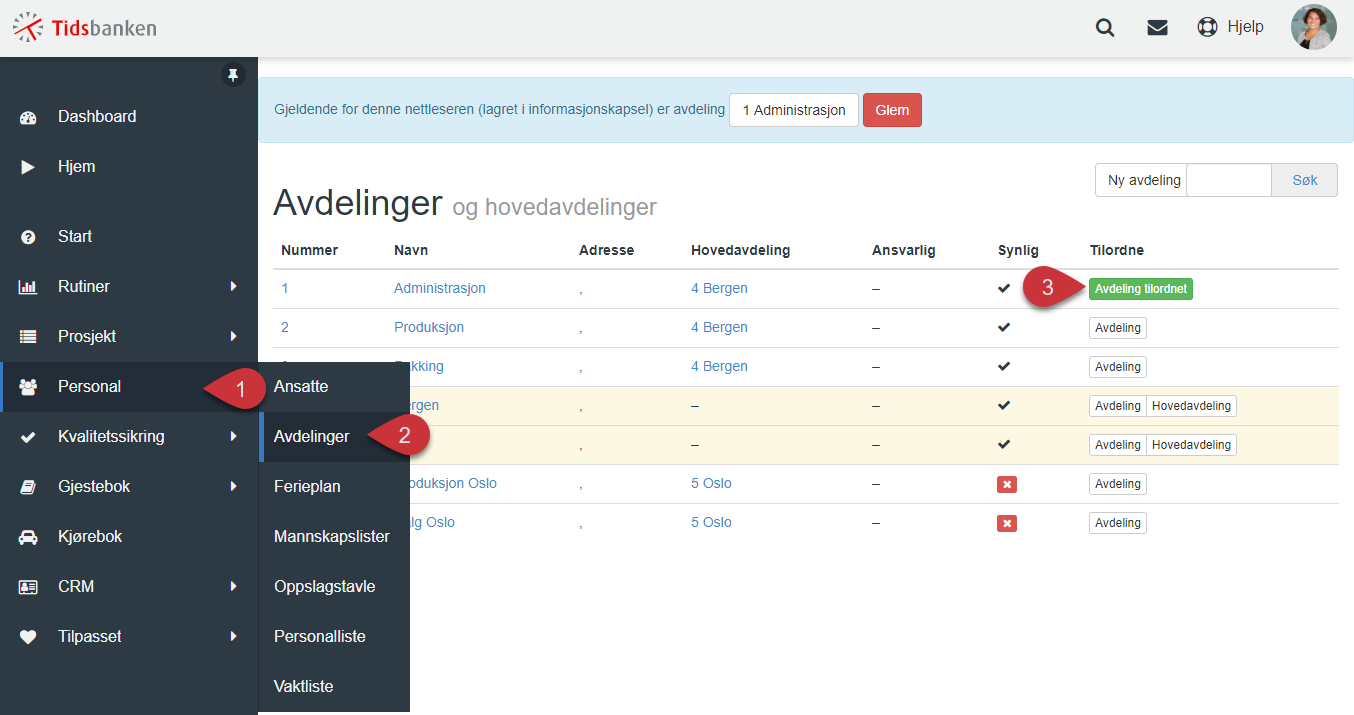This screenshot has width=1354, height=715.
Task: Expand the CRM submenu arrow
Action: [x=233, y=586]
